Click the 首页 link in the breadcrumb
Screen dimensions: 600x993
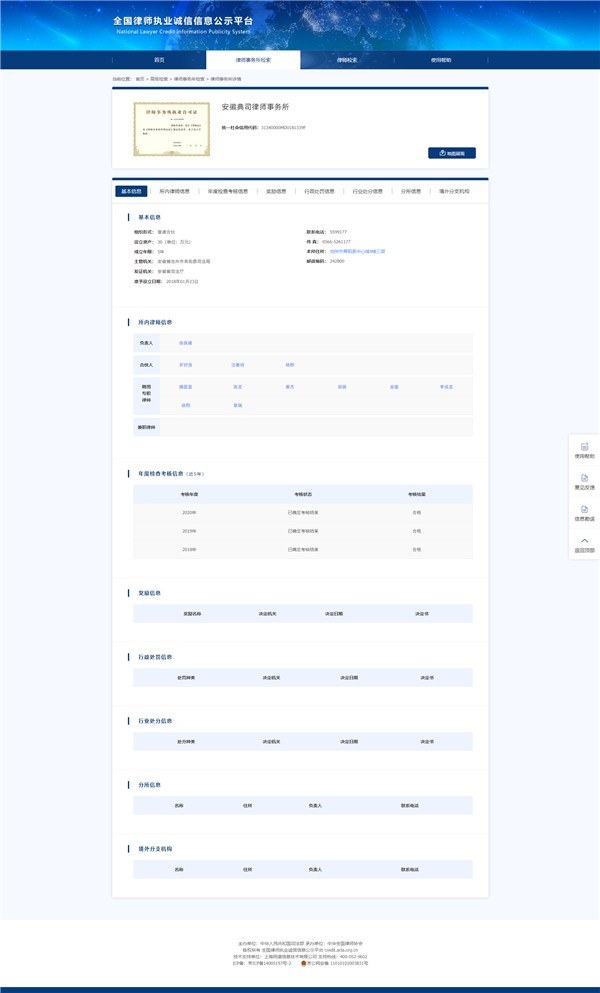tap(140, 78)
